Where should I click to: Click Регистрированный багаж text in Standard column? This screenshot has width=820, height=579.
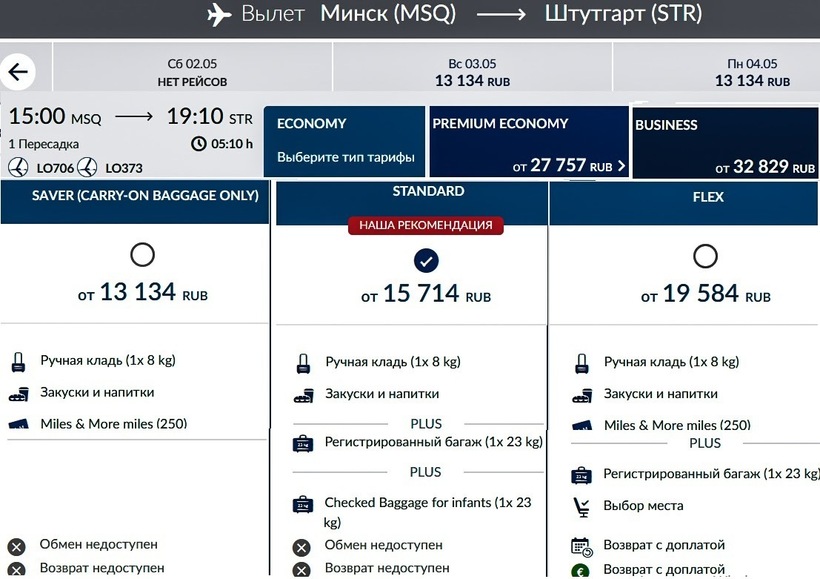[434, 442]
